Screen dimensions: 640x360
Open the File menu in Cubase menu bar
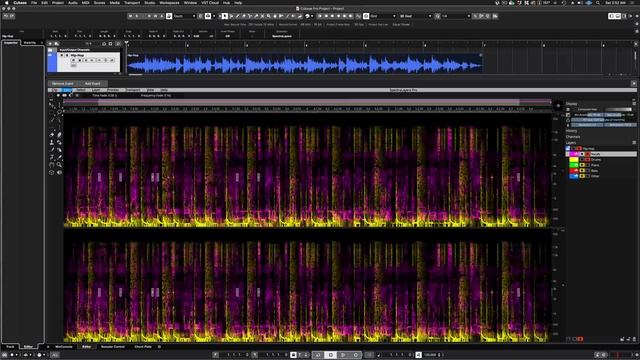(34, 2)
